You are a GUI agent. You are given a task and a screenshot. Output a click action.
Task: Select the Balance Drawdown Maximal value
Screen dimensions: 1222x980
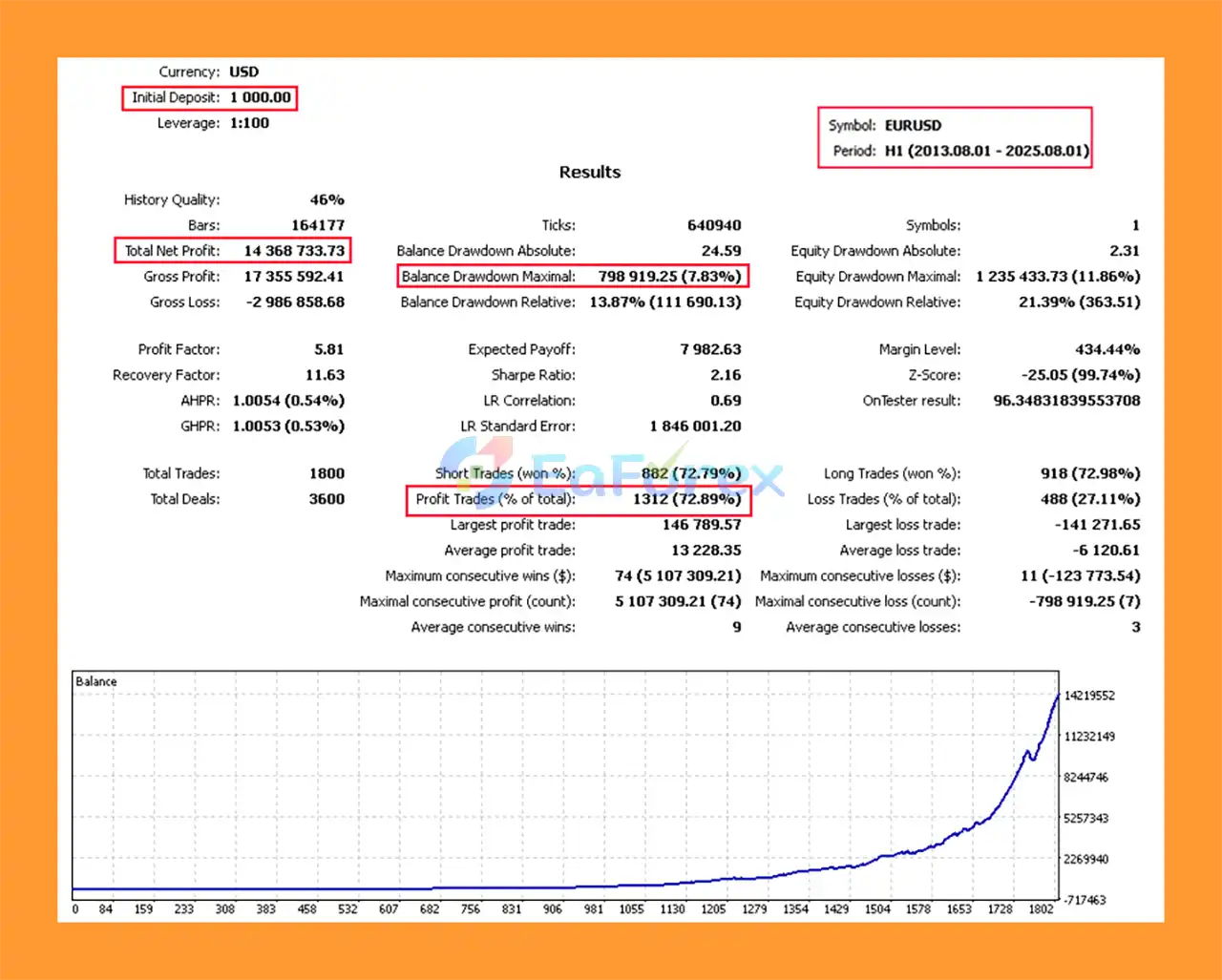tap(669, 277)
